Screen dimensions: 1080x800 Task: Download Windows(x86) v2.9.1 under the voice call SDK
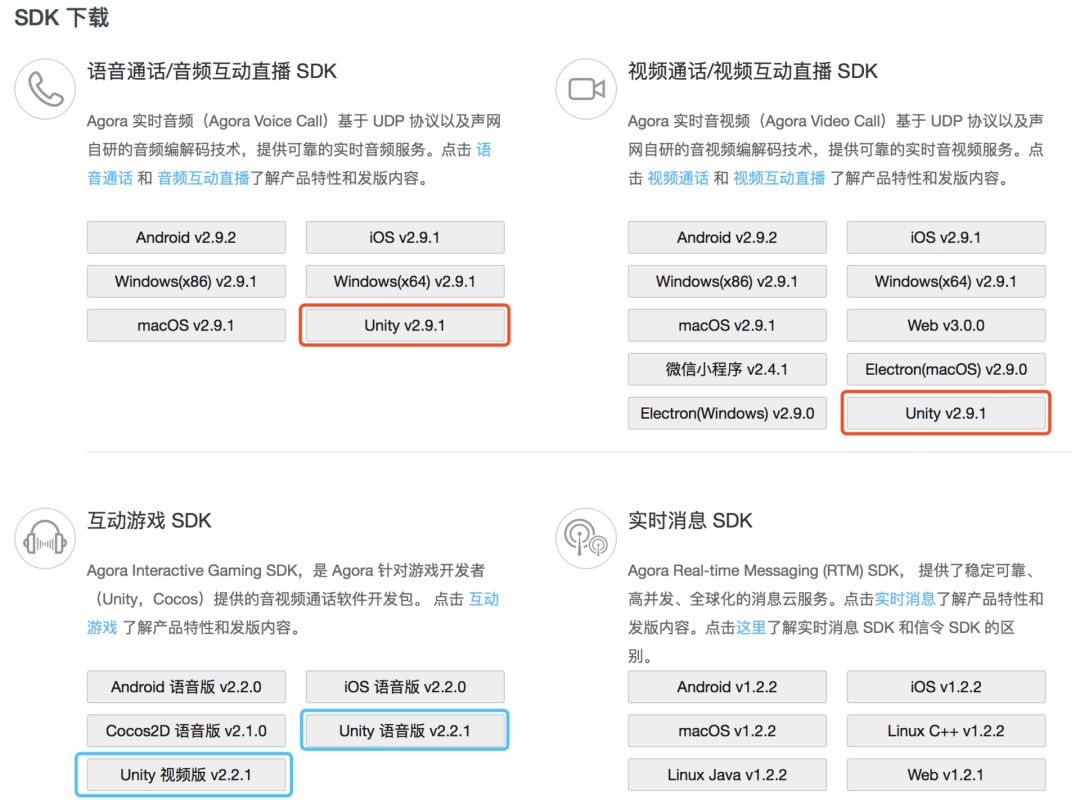point(186,282)
